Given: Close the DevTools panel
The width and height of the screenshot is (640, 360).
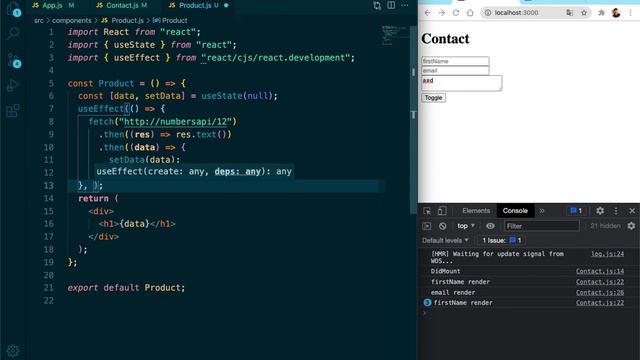Looking at the screenshot, I should [632, 211].
